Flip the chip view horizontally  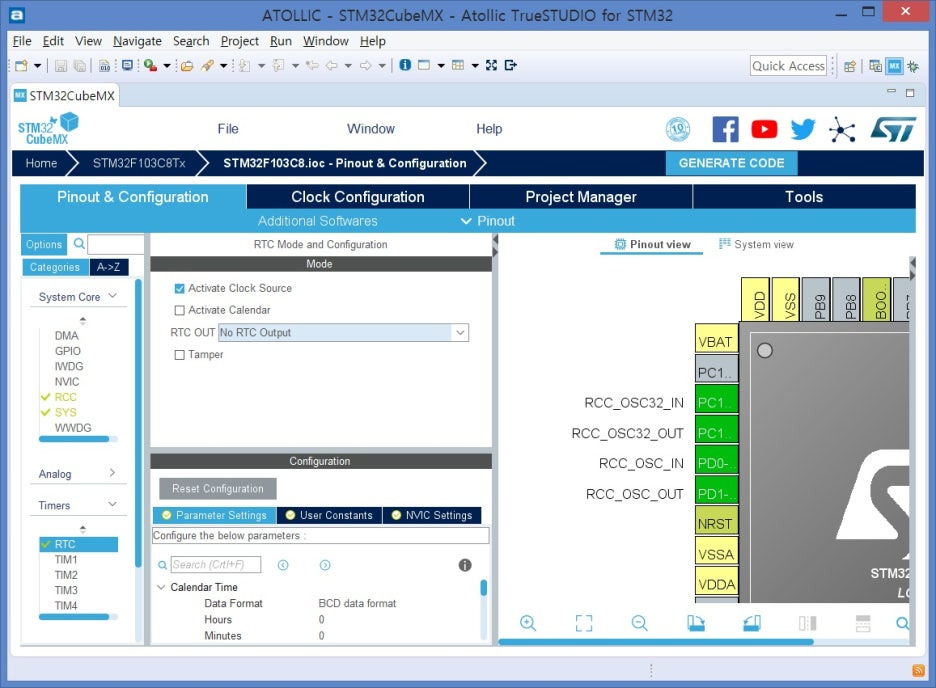[x=807, y=623]
